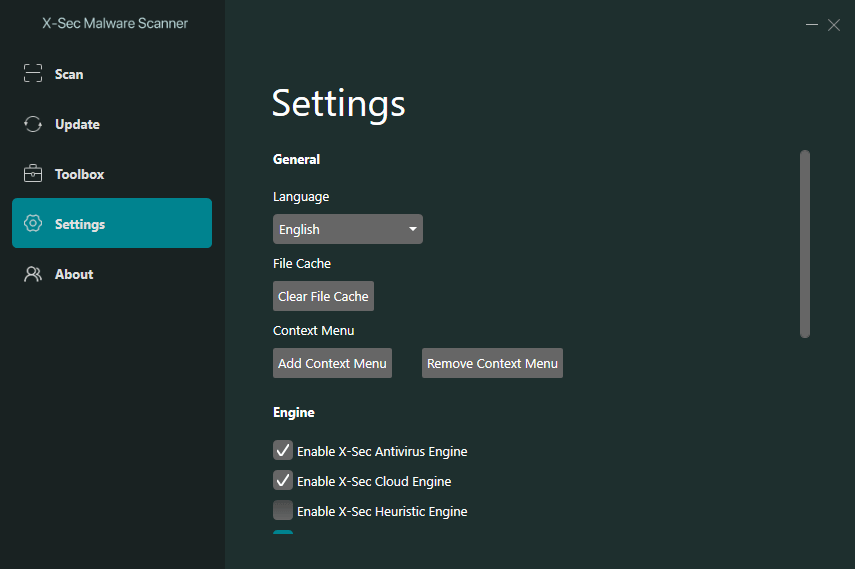Click the Scan viewfinder icon in sidebar
The width and height of the screenshot is (855, 569).
pos(33,73)
